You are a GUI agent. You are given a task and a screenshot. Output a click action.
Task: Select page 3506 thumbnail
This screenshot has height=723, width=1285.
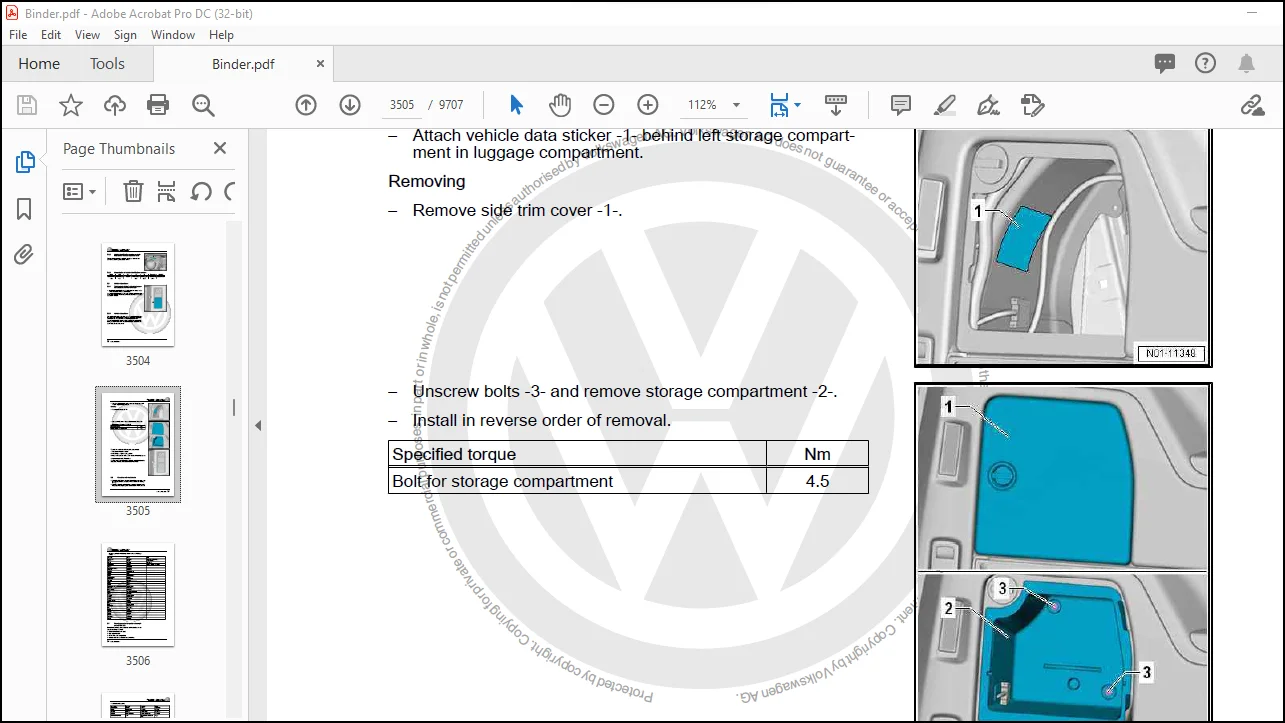tap(138, 595)
